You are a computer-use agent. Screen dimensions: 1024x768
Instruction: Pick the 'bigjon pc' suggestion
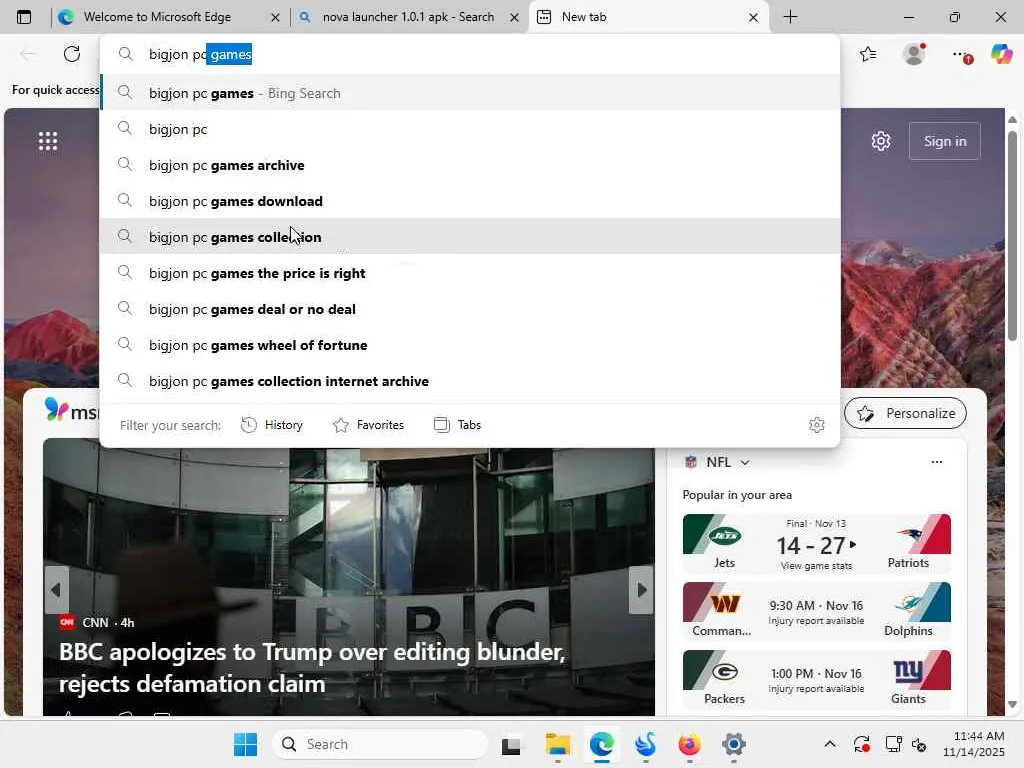(x=470, y=129)
